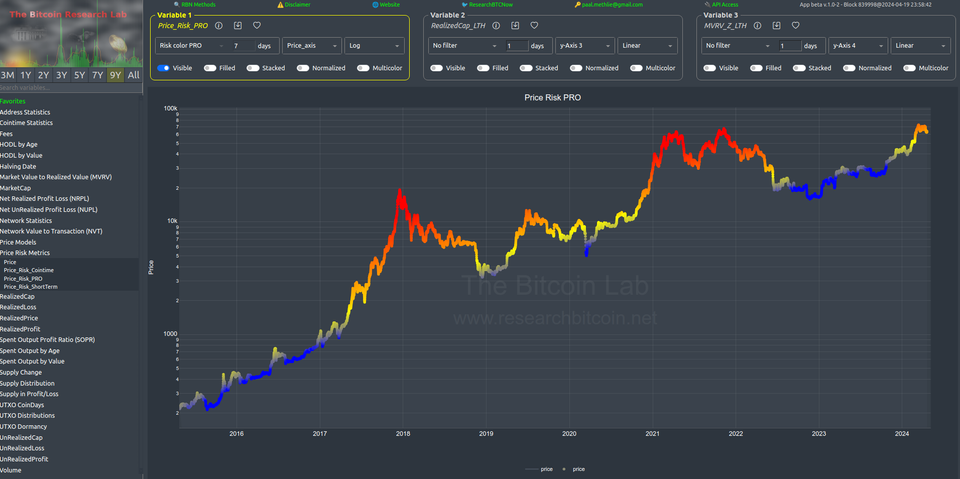The width and height of the screenshot is (960, 479).
Task: Select the 5Y time range tab
Action: (80, 75)
